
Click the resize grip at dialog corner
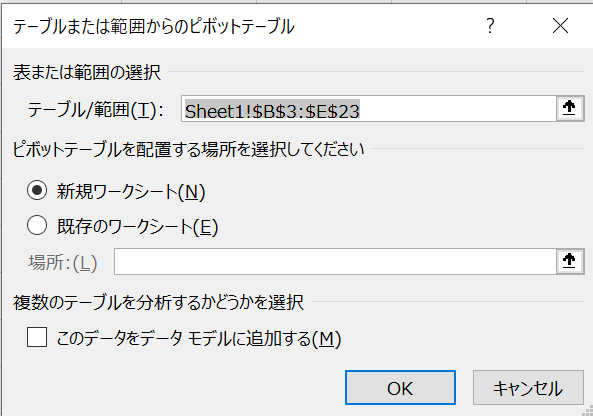click(588, 411)
